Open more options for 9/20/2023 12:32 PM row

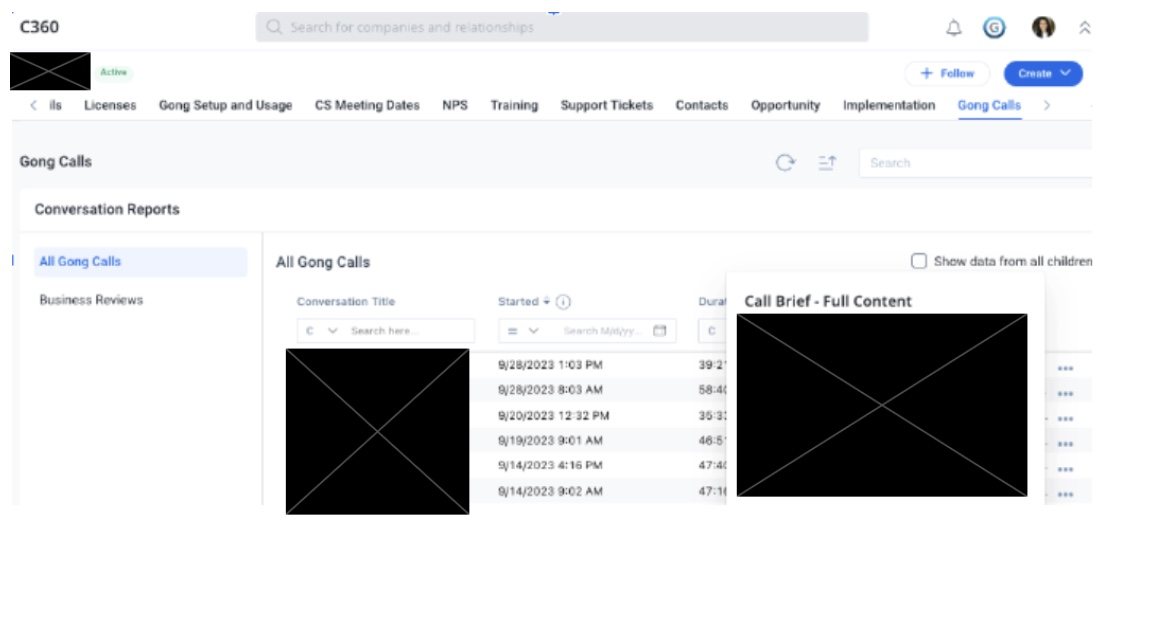click(1065, 419)
